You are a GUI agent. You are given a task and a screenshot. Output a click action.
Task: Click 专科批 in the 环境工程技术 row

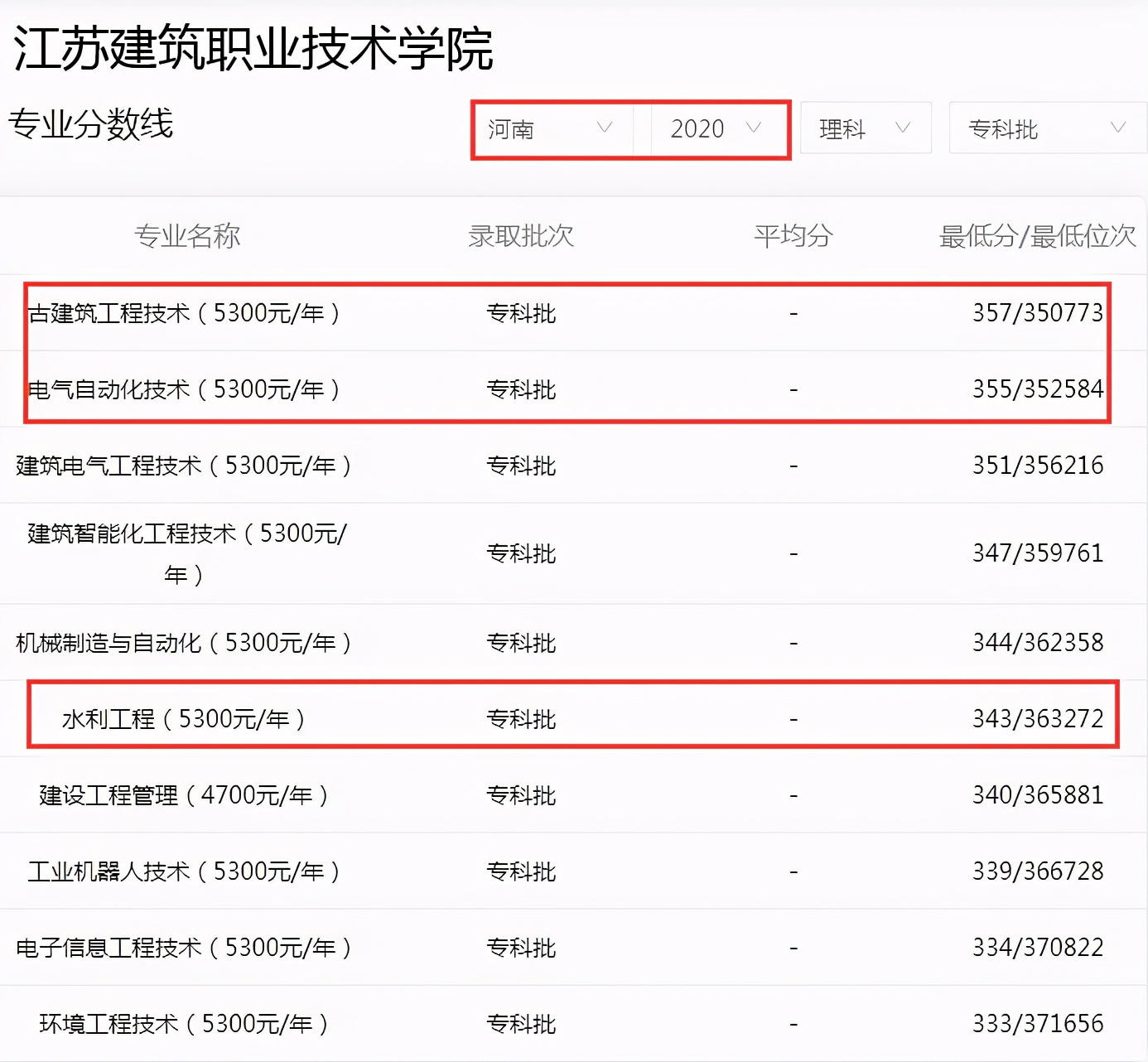pos(520,1023)
